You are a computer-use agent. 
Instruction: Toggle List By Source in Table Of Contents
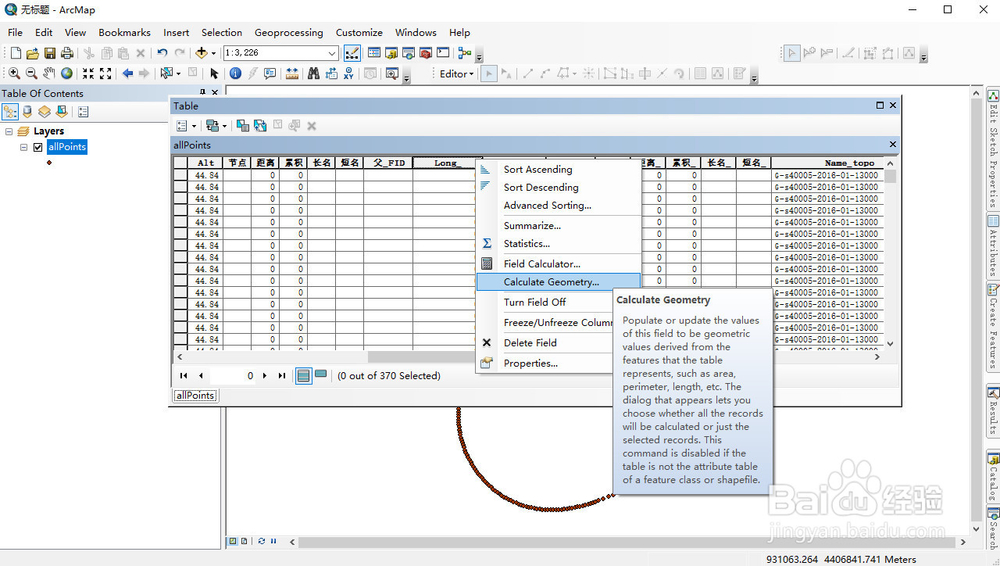[x=27, y=112]
